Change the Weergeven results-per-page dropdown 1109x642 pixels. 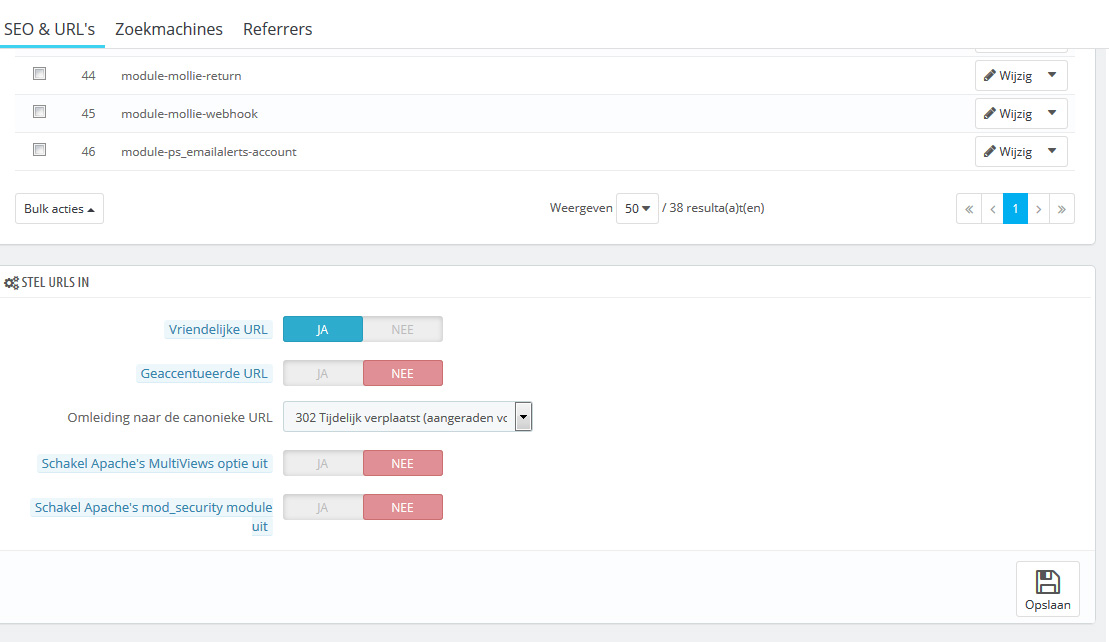click(x=637, y=209)
